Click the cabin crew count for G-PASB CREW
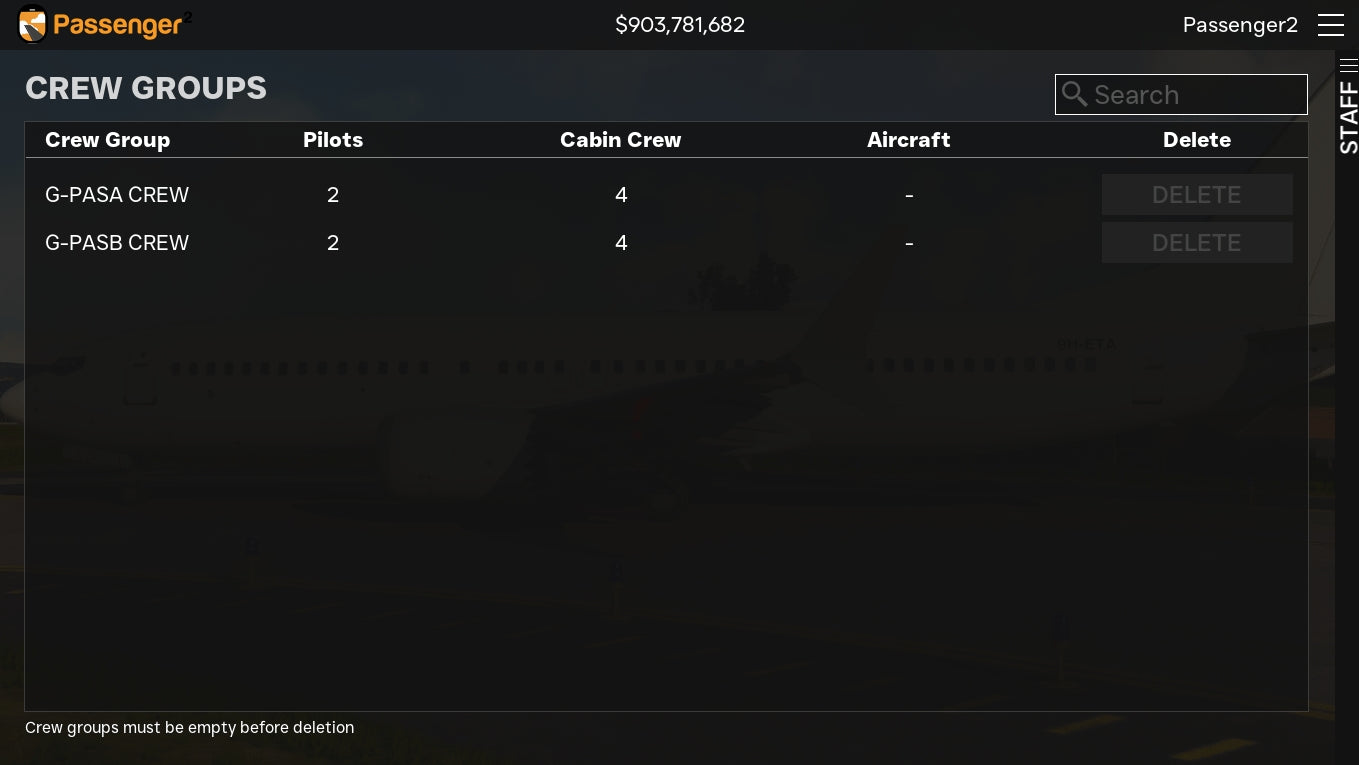Screen dimensions: 1359x765 [621, 243]
